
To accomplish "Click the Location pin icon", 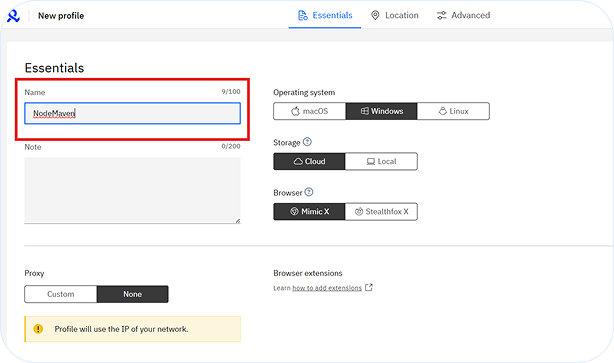I will [x=375, y=15].
